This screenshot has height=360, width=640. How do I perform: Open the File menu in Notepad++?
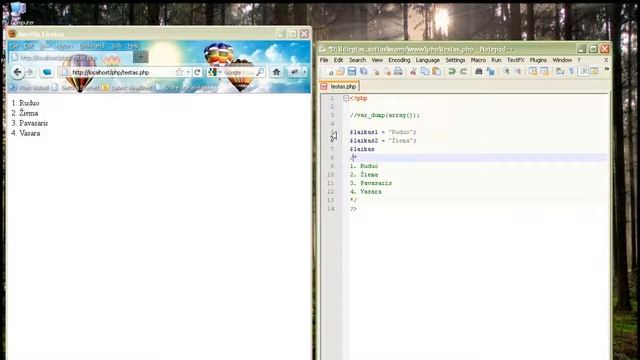(x=324, y=60)
